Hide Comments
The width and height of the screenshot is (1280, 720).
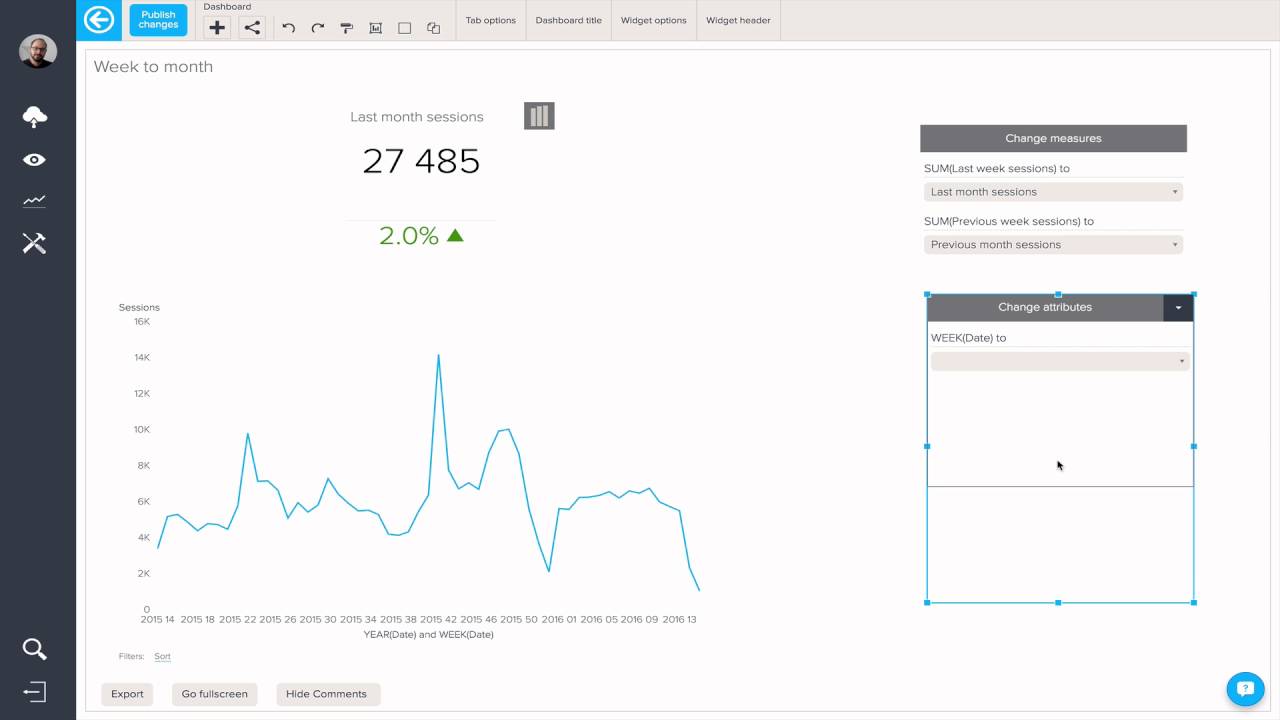click(x=326, y=694)
